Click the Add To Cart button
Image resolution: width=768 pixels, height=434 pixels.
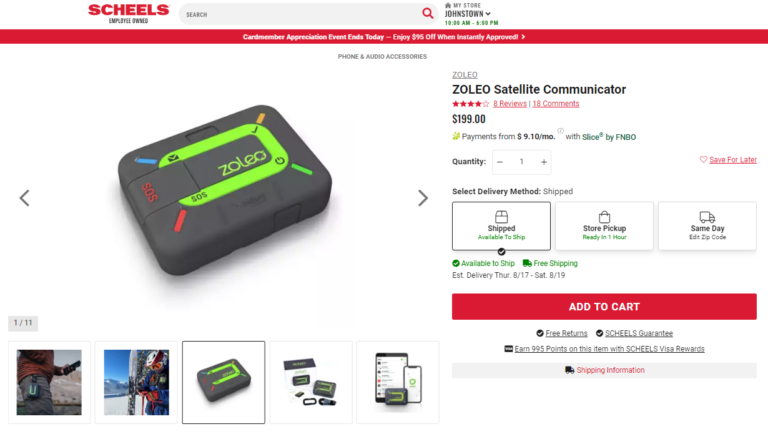click(x=604, y=307)
